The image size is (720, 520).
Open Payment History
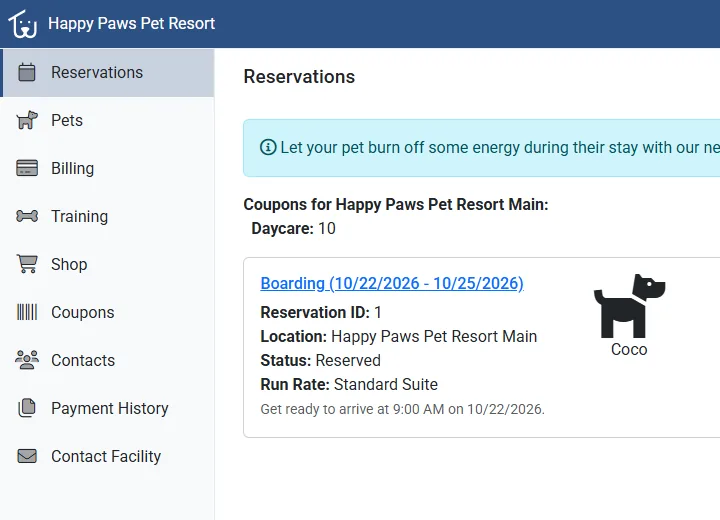pyautogui.click(x=107, y=408)
